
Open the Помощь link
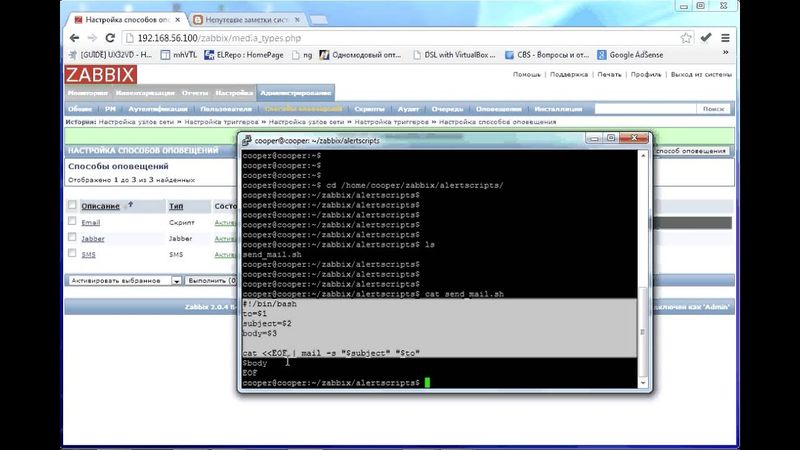point(527,74)
